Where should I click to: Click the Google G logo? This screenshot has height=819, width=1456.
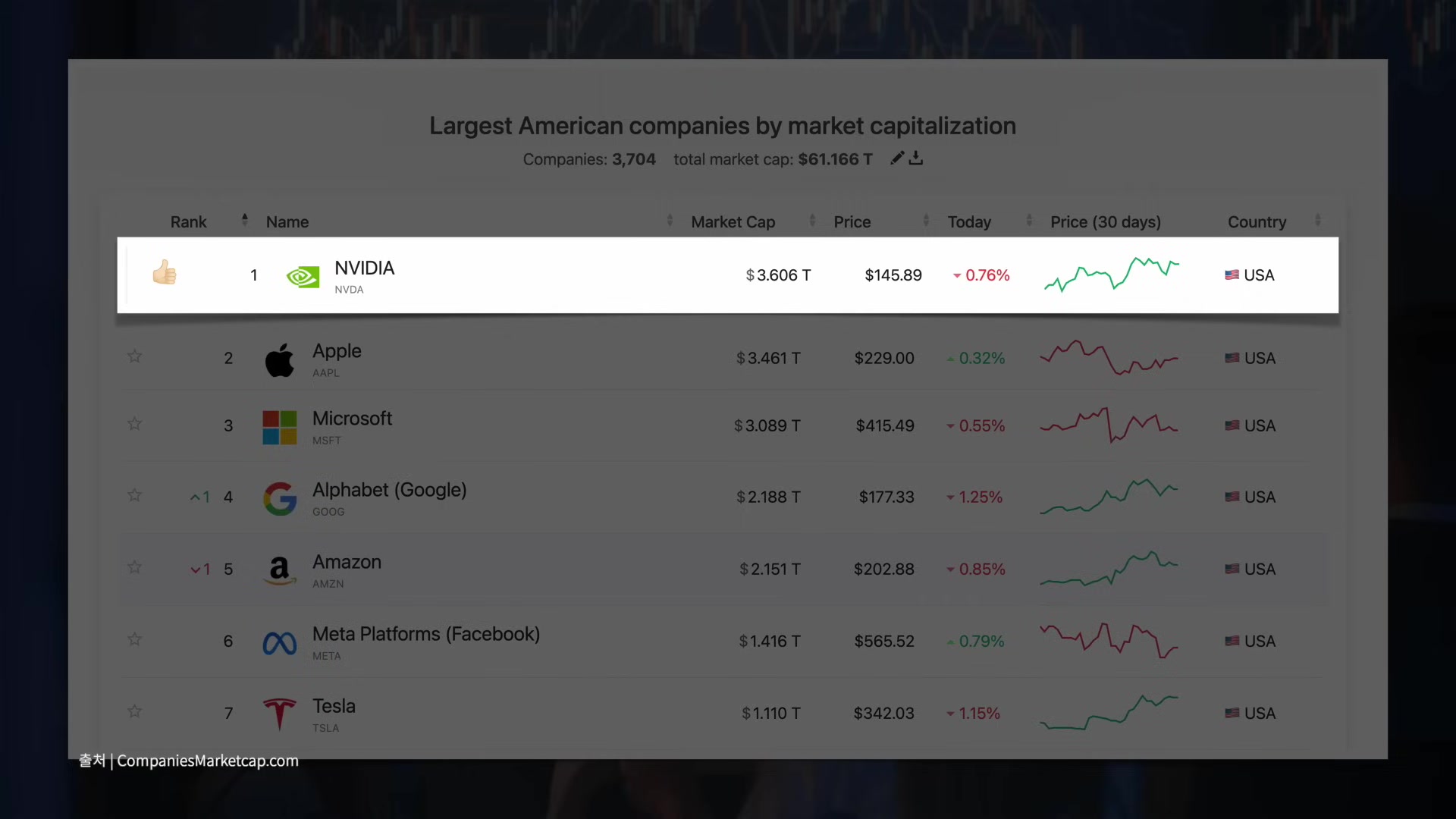pos(279,499)
